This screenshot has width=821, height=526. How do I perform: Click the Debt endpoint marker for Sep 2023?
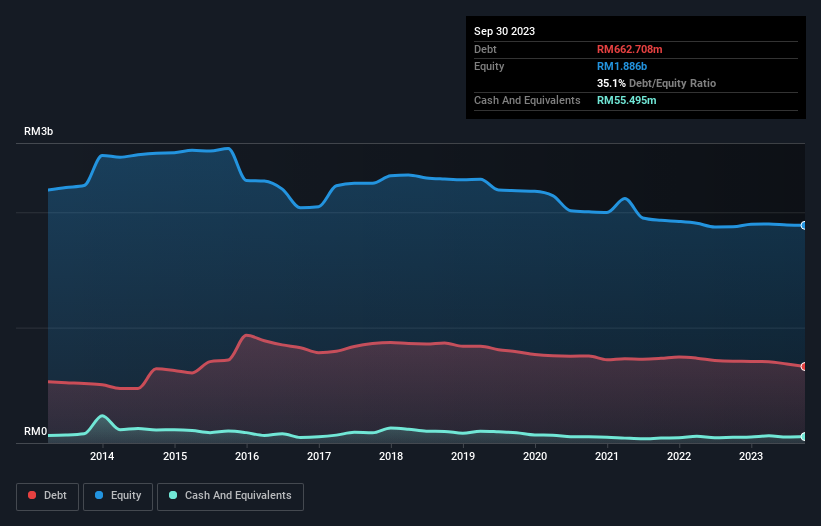pyautogui.click(x=804, y=366)
